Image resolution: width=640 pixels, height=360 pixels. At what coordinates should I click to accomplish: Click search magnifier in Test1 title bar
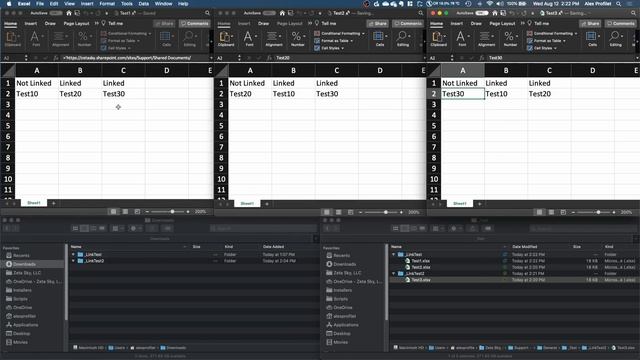click(x=207, y=13)
